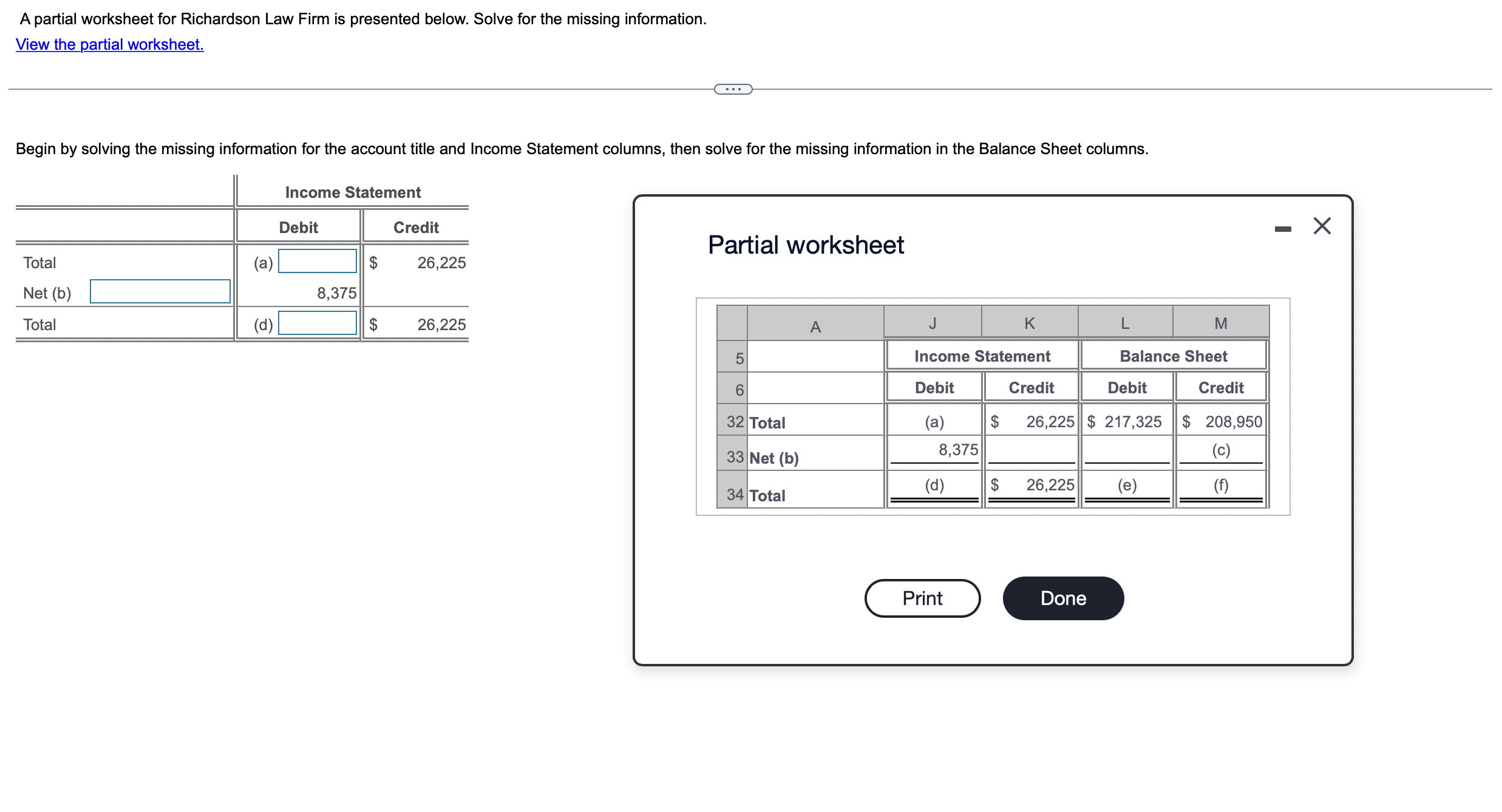Viewport: 1502px width, 812px height.
Task: Select column header A in the worksheet
Action: (x=814, y=323)
